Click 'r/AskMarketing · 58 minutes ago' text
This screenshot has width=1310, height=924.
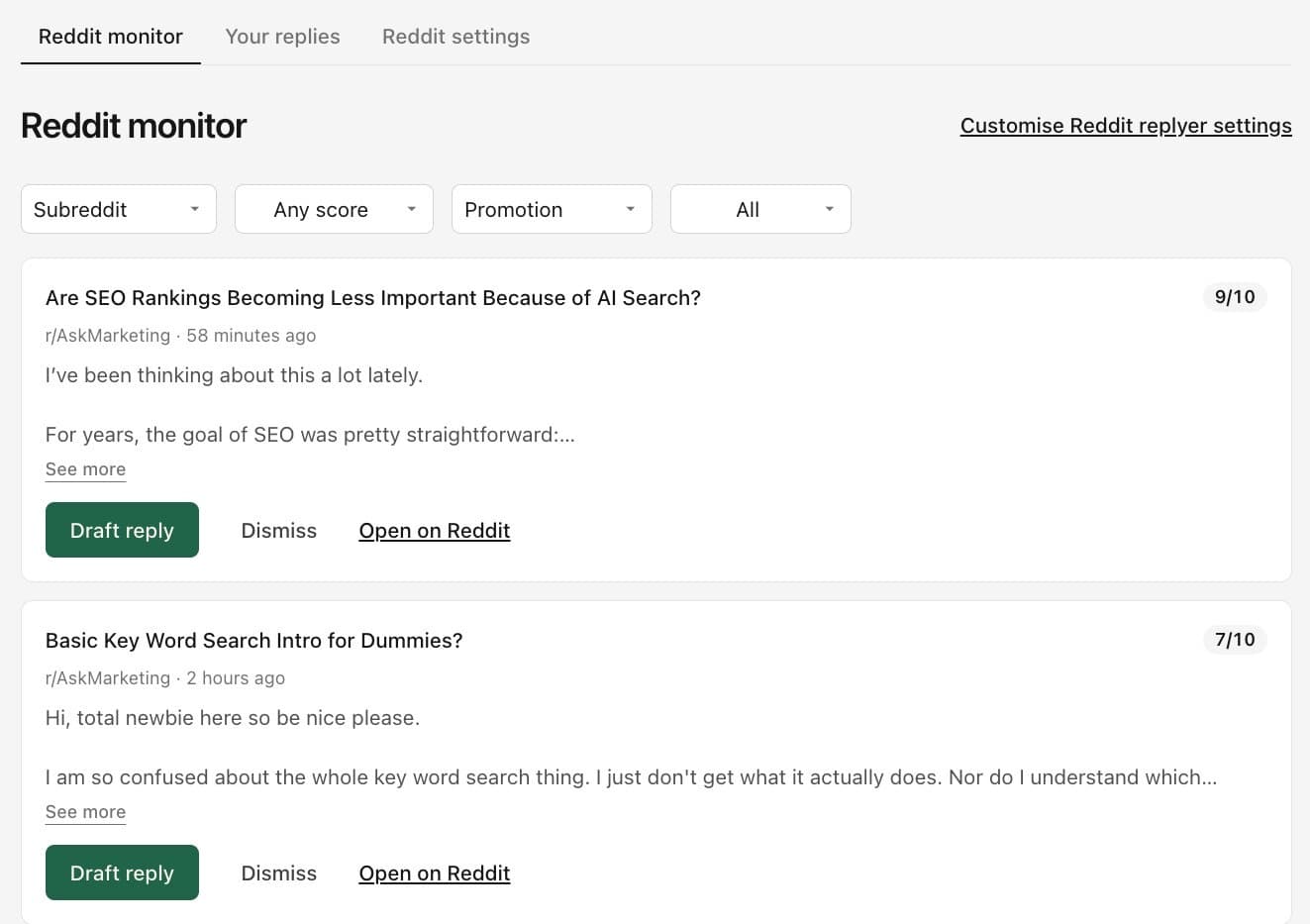point(181,336)
